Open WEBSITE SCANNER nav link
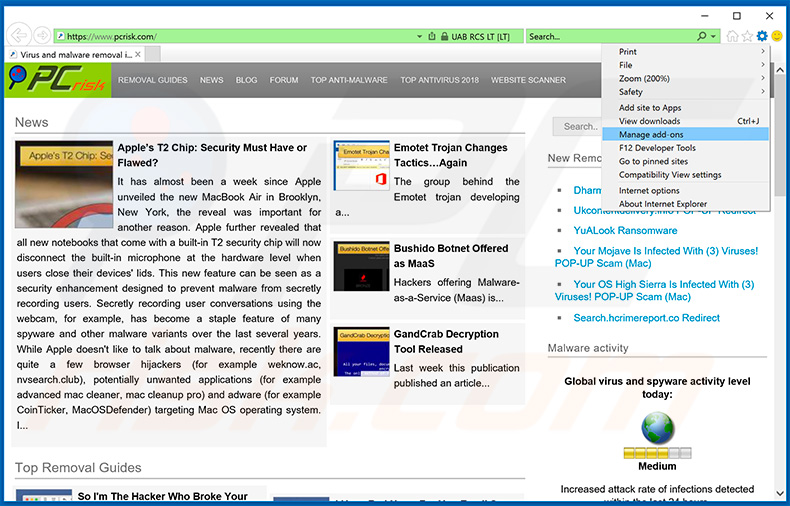The width and height of the screenshot is (790, 506). pos(529,80)
